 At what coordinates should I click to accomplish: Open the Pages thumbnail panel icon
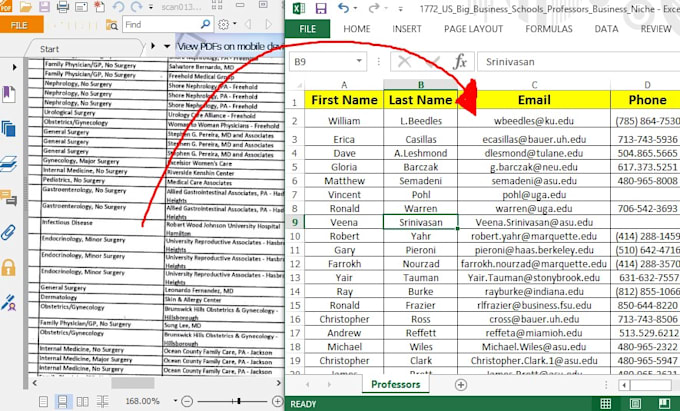[8, 128]
